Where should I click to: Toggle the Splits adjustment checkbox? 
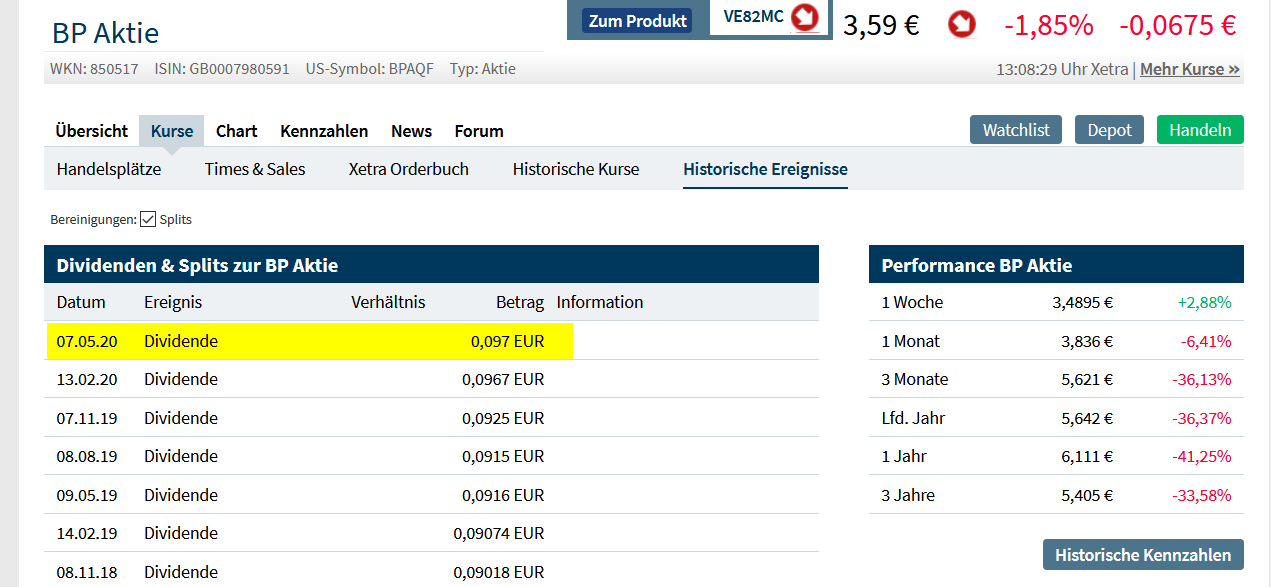pyautogui.click(x=148, y=219)
